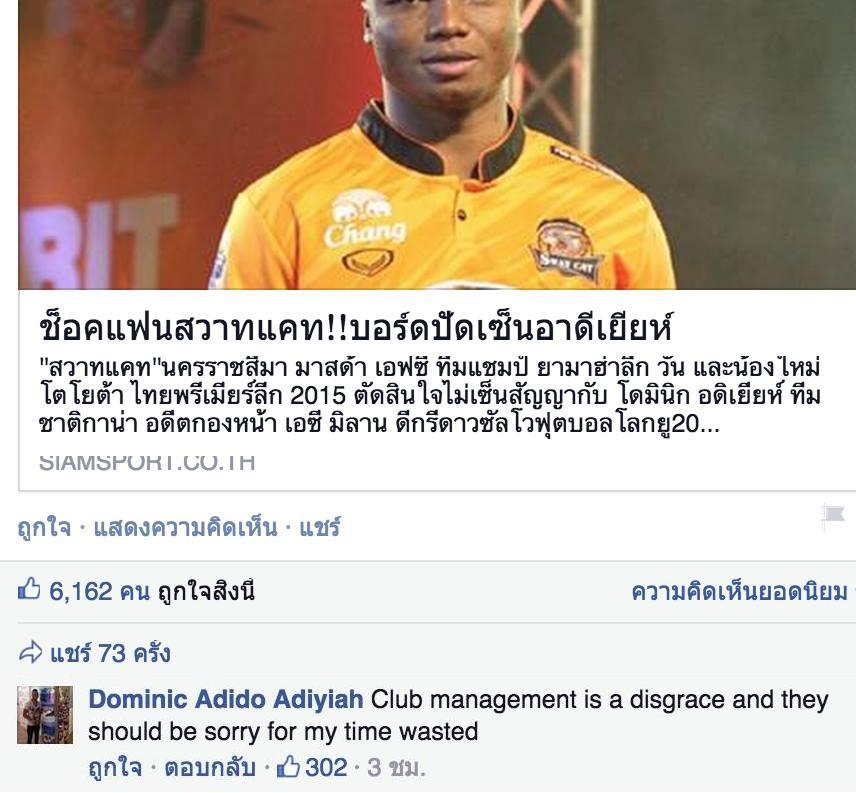Click the SIAMSPORT.CO.TH source link

147,462
